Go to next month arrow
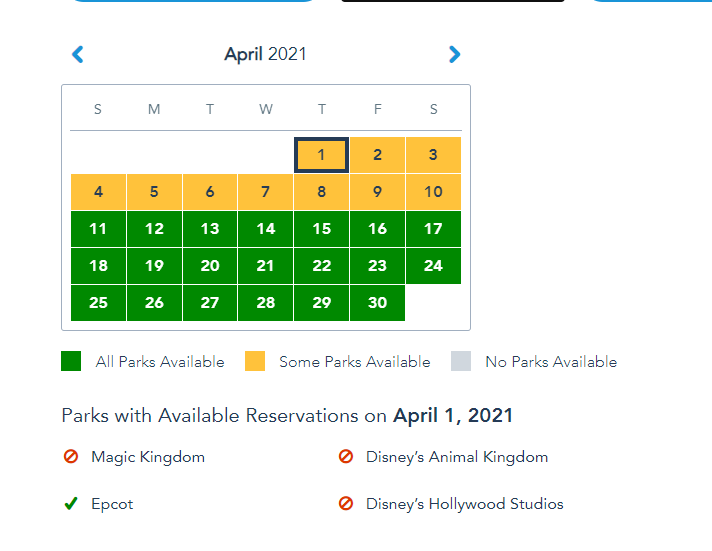The image size is (712, 551). (x=454, y=54)
